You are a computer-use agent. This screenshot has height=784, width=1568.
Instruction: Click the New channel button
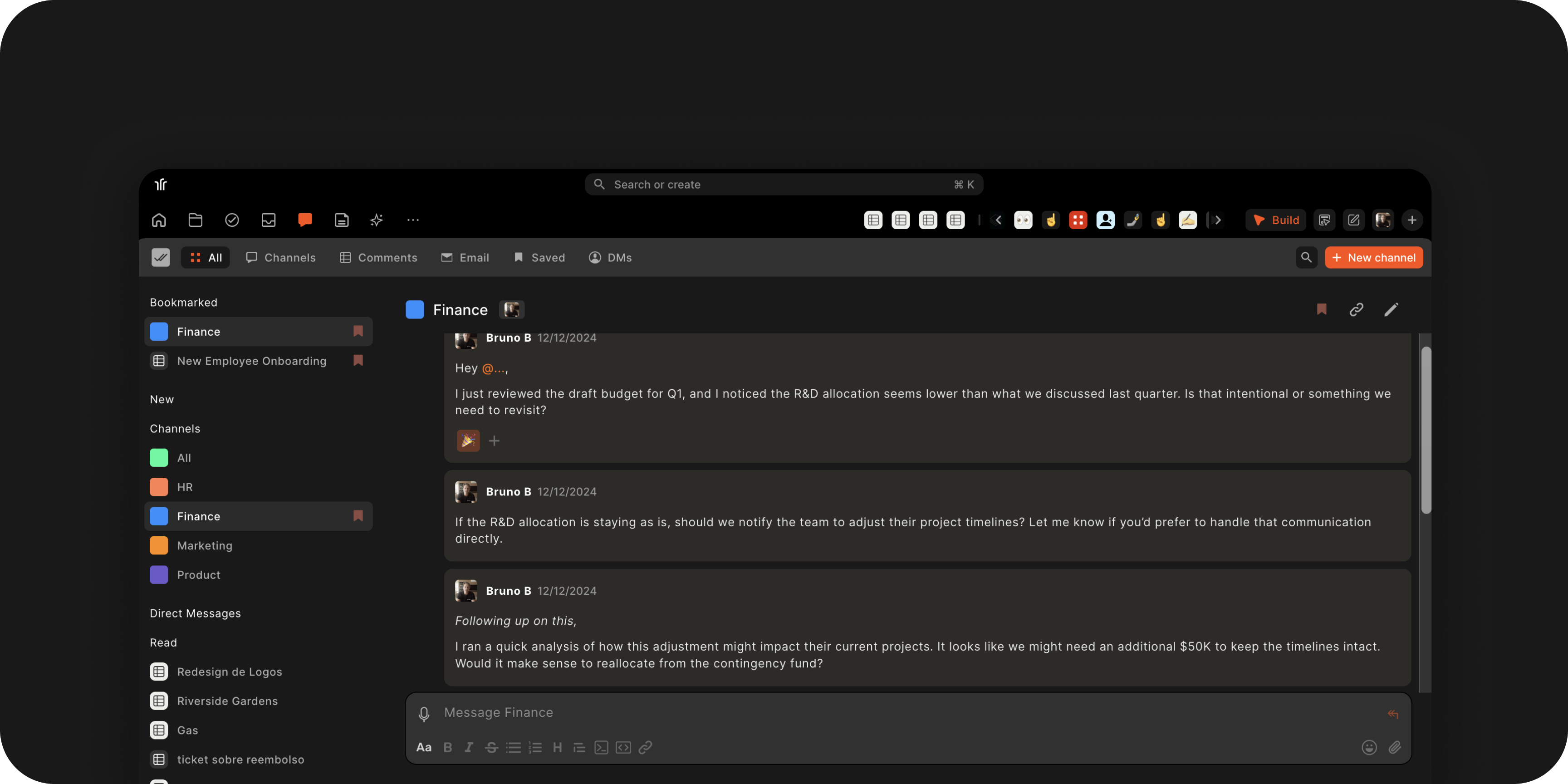(1373, 258)
